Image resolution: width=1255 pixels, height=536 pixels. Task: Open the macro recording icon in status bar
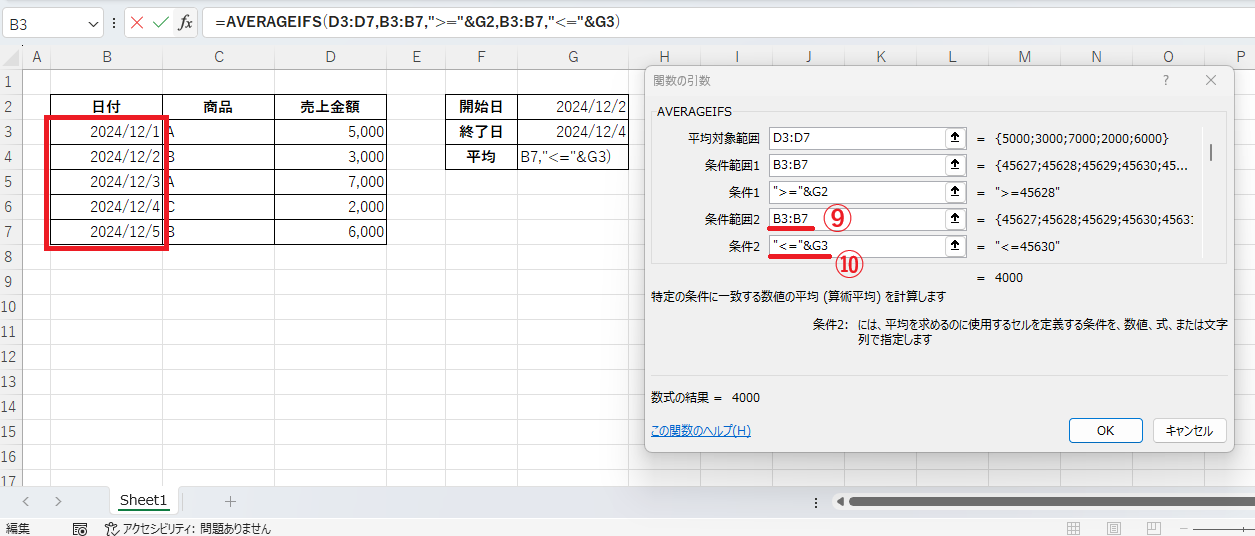[80, 528]
